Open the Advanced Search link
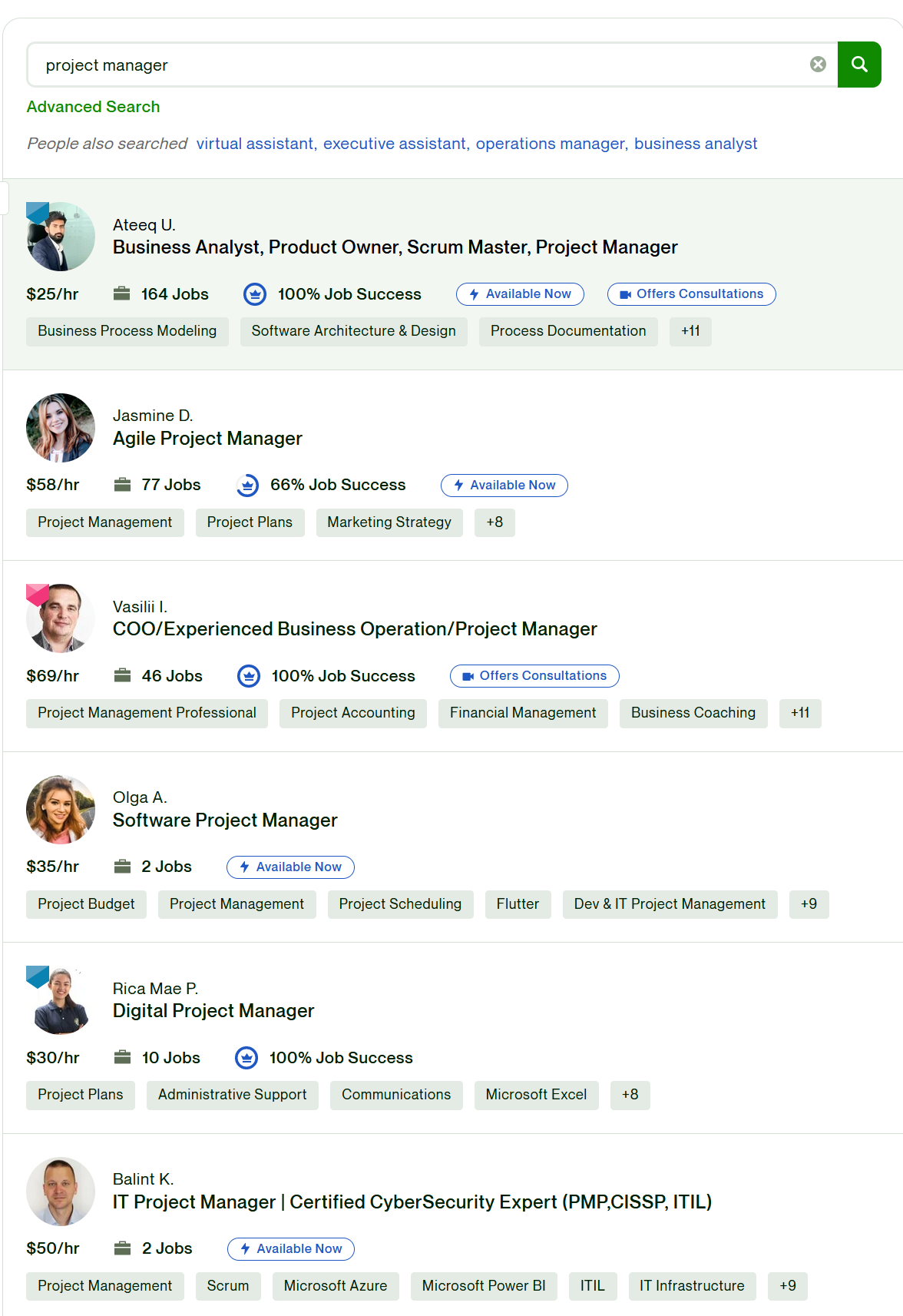 [94, 107]
